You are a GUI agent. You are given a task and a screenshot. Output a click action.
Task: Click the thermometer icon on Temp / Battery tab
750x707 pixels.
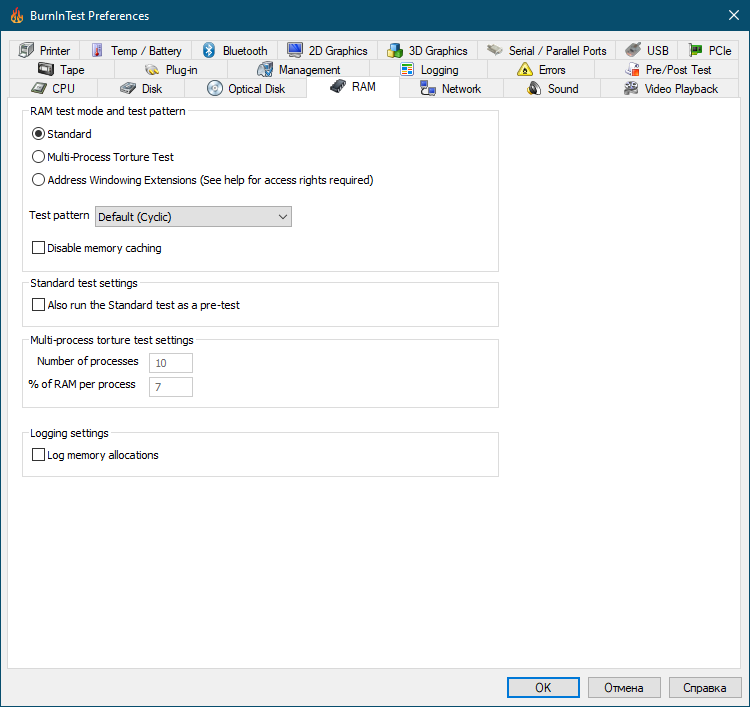(x=97, y=50)
